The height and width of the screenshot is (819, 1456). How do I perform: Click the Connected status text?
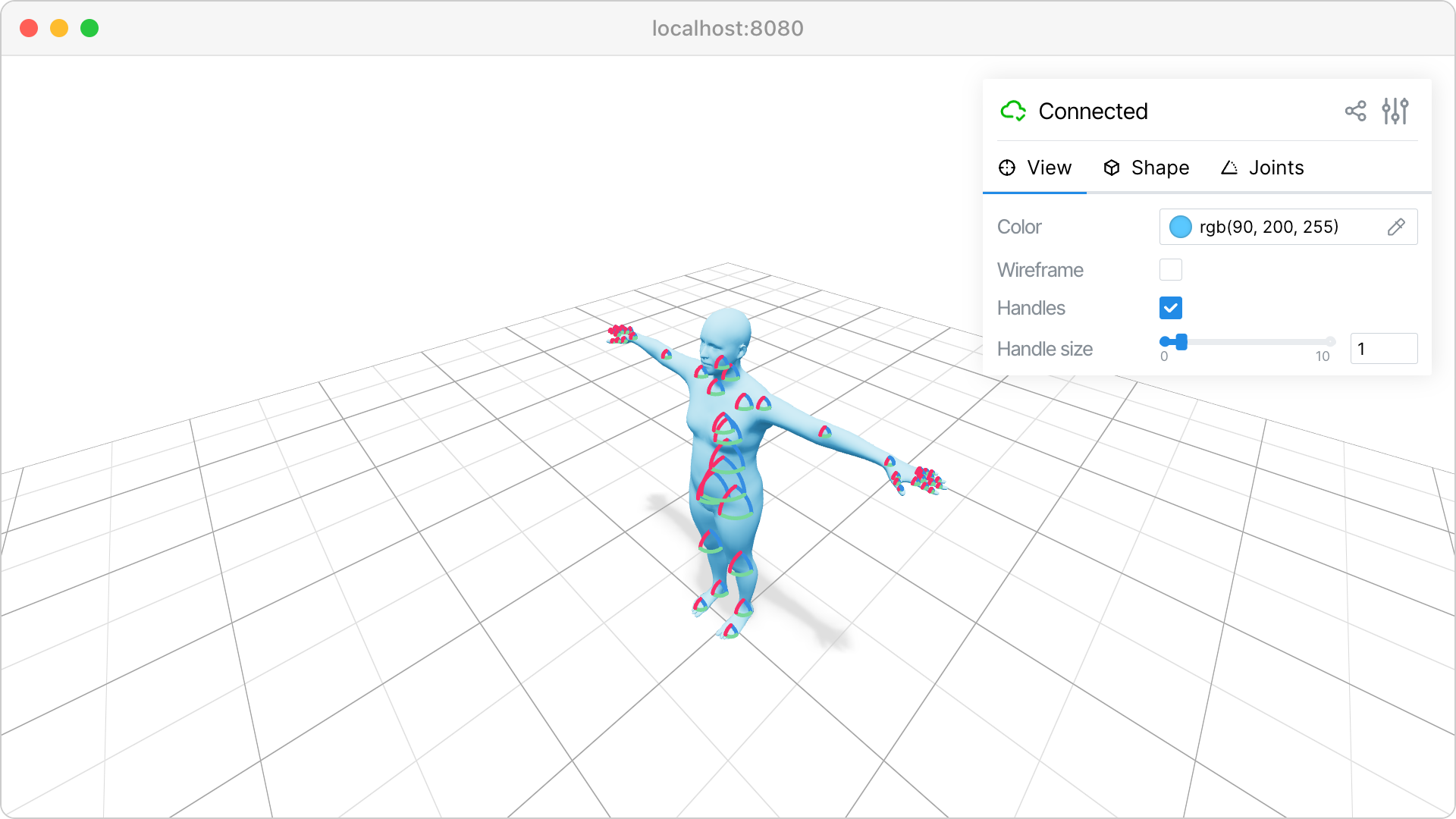pos(1093,111)
